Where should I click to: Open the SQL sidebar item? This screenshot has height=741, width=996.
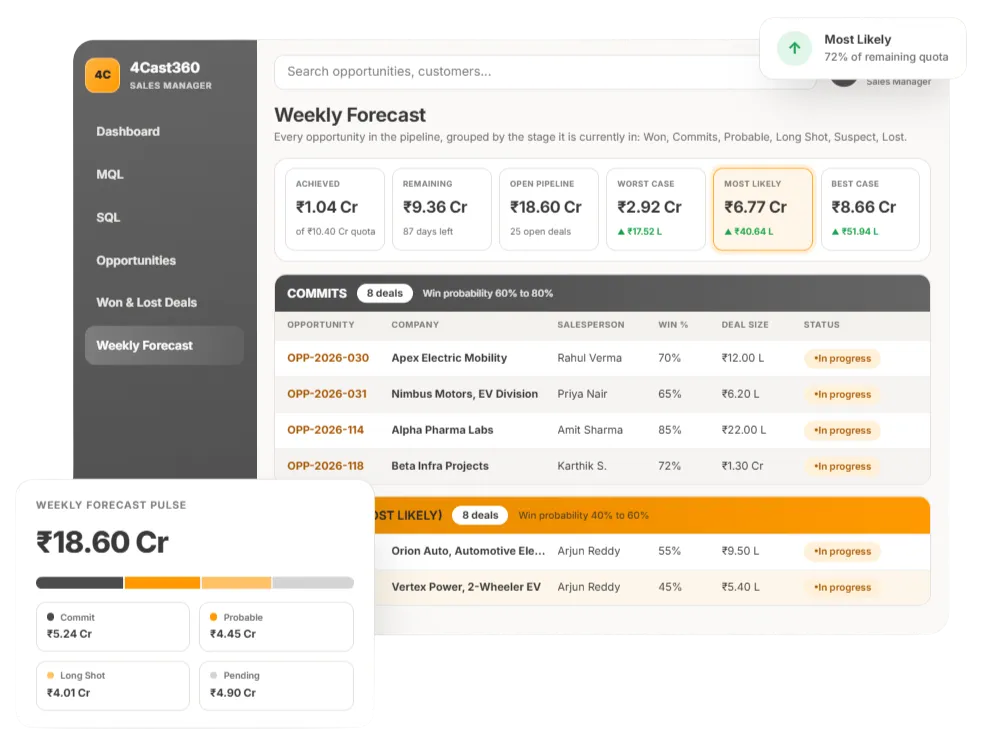[x=108, y=217]
